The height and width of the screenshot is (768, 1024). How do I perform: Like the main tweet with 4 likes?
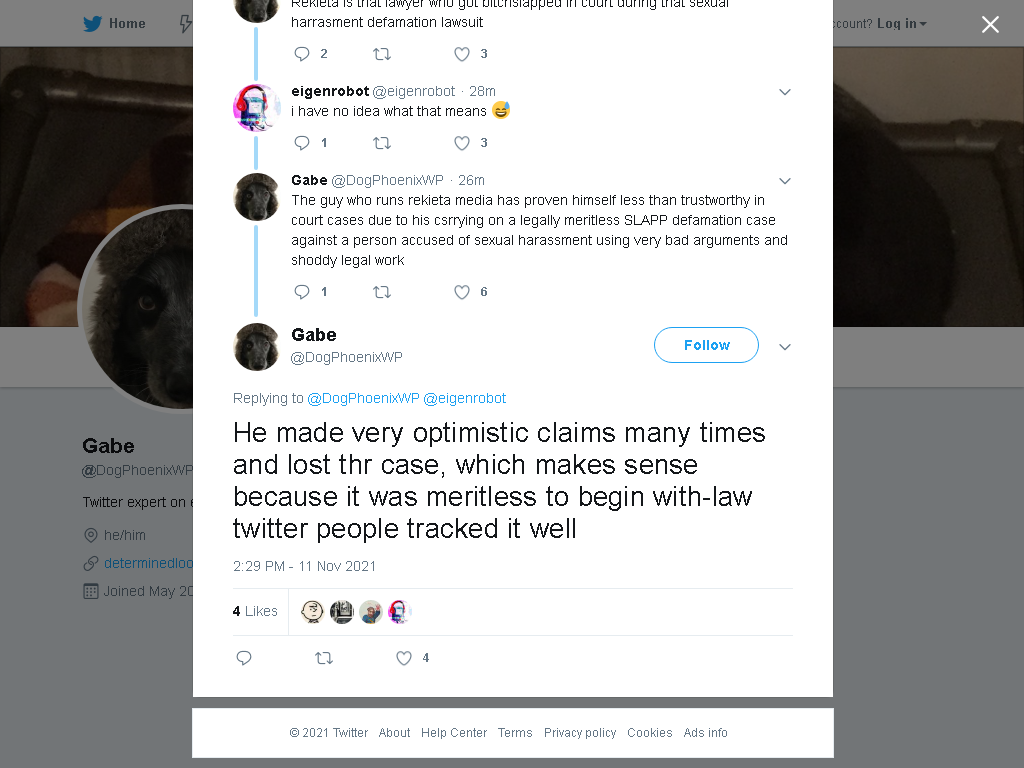tap(404, 658)
